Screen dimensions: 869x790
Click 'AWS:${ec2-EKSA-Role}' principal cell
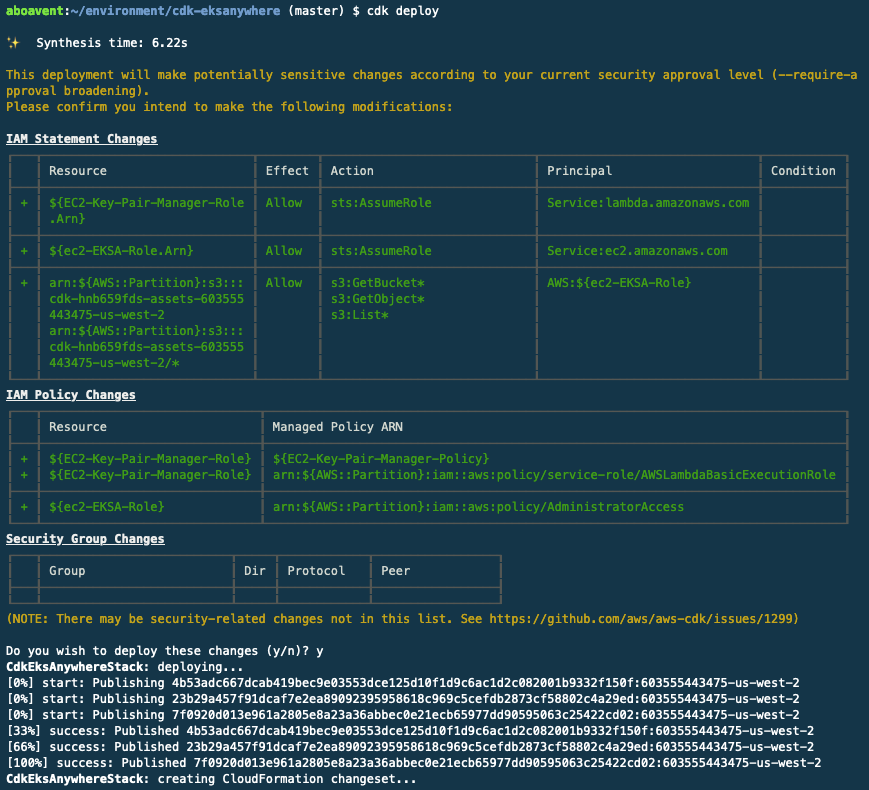click(x=619, y=283)
